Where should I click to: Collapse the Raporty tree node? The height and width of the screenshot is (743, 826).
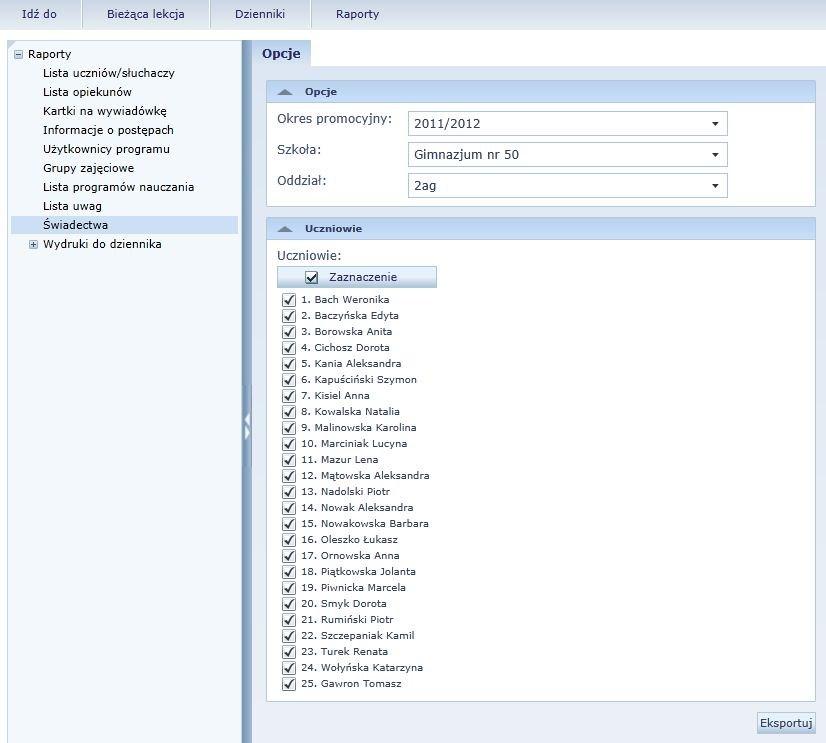[x=18, y=54]
